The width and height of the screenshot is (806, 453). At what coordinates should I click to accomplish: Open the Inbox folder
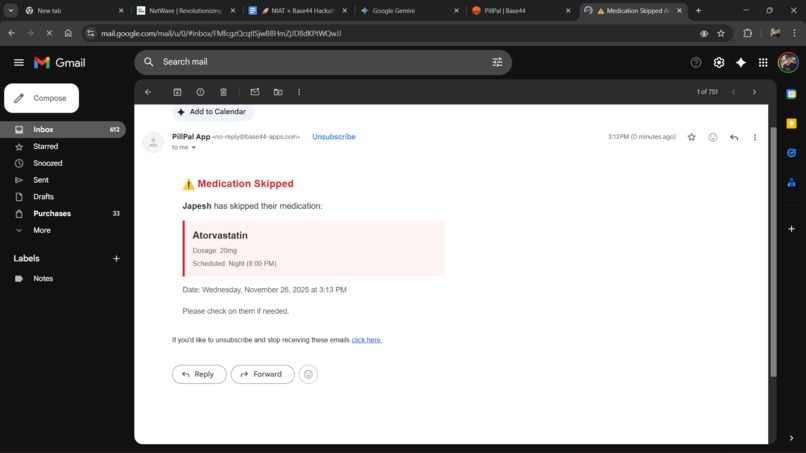tap(63, 130)
